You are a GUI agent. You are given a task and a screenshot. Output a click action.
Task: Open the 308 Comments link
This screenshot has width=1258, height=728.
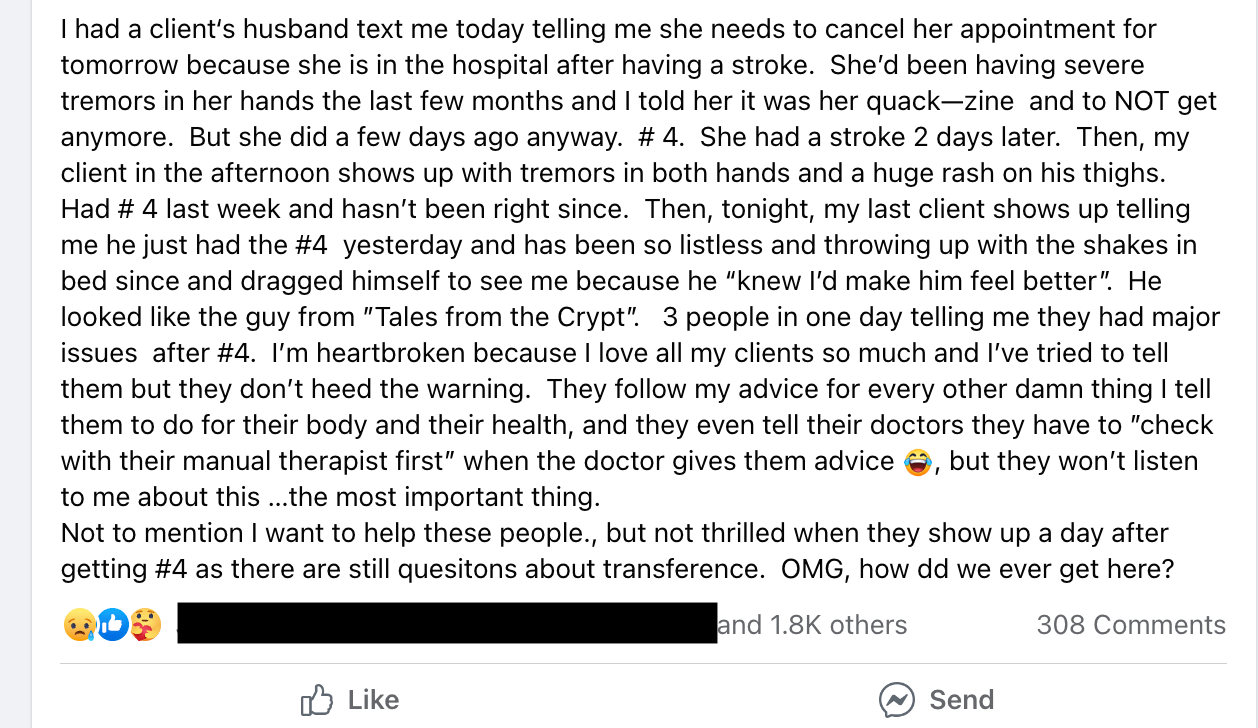click(x=1130, y=625)
